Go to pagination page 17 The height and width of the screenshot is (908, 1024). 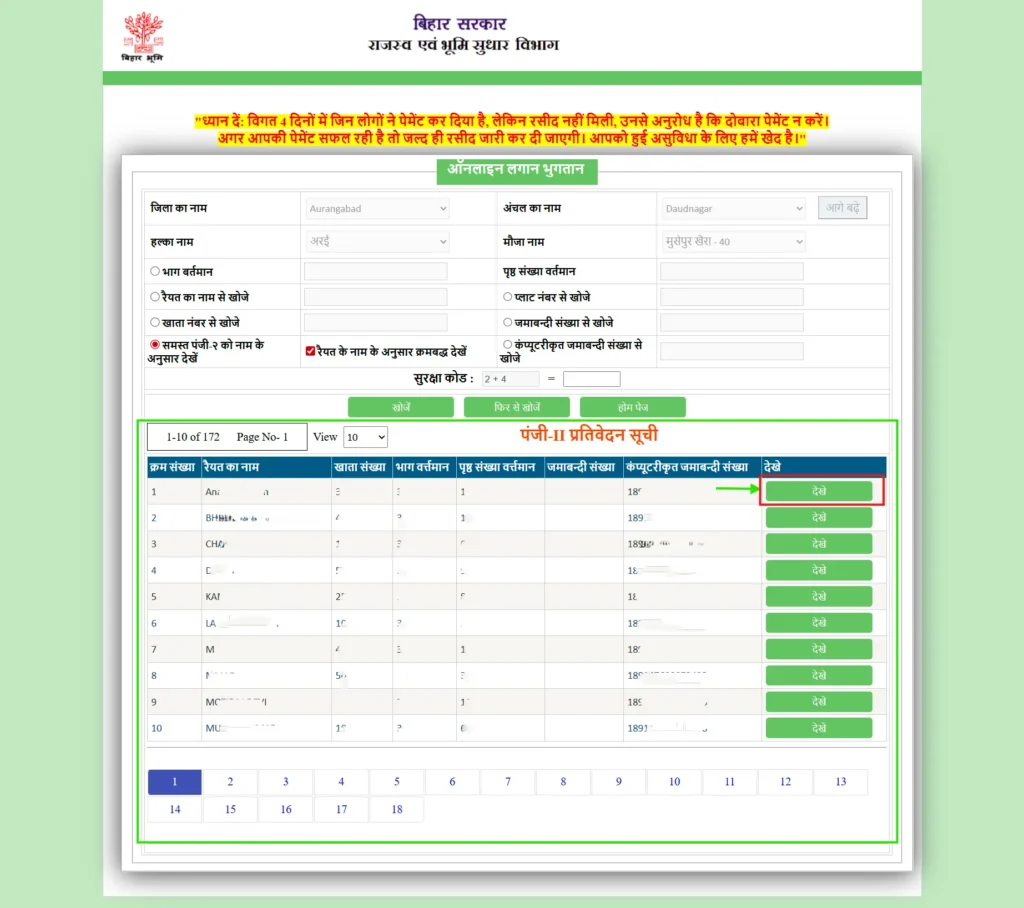click(x=342, y=809)
